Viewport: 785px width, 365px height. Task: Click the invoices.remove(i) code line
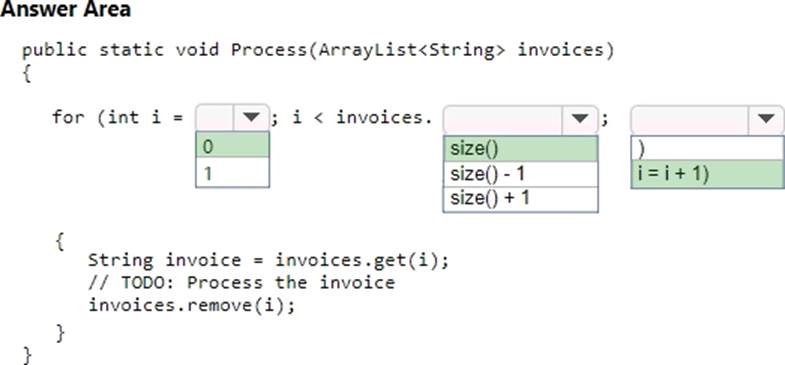point(192,305)
